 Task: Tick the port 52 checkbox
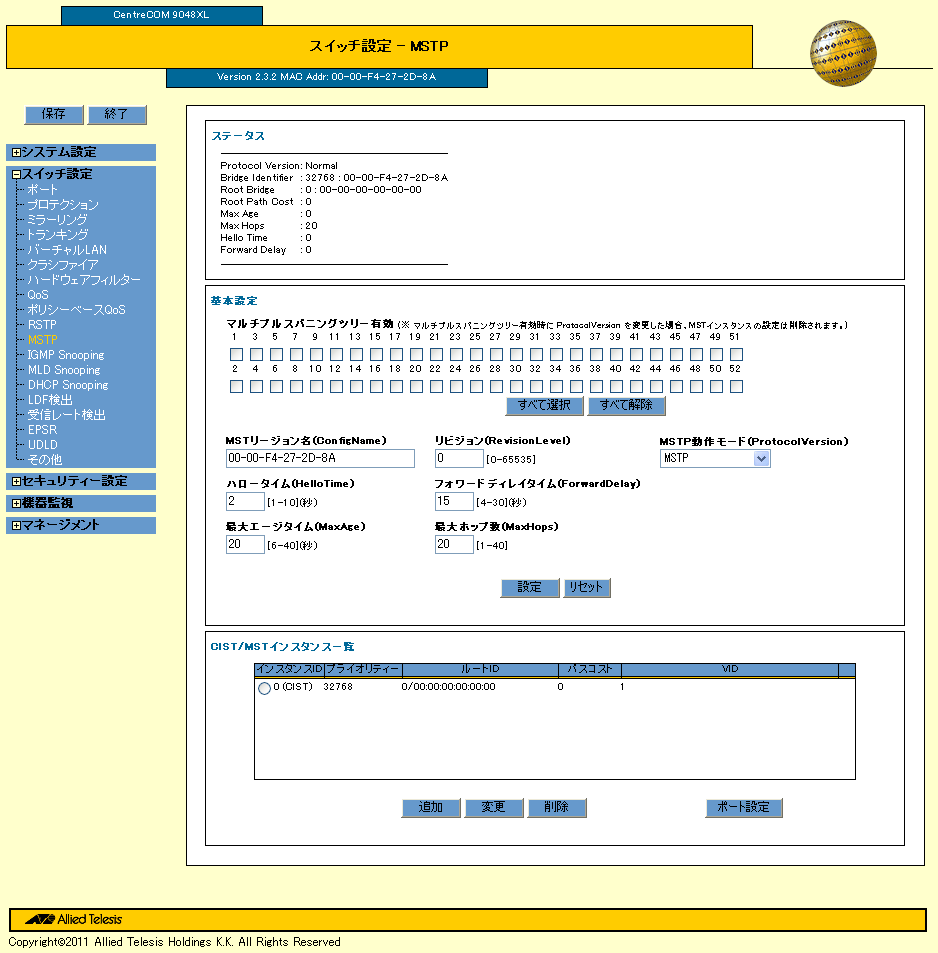(736, 387)
